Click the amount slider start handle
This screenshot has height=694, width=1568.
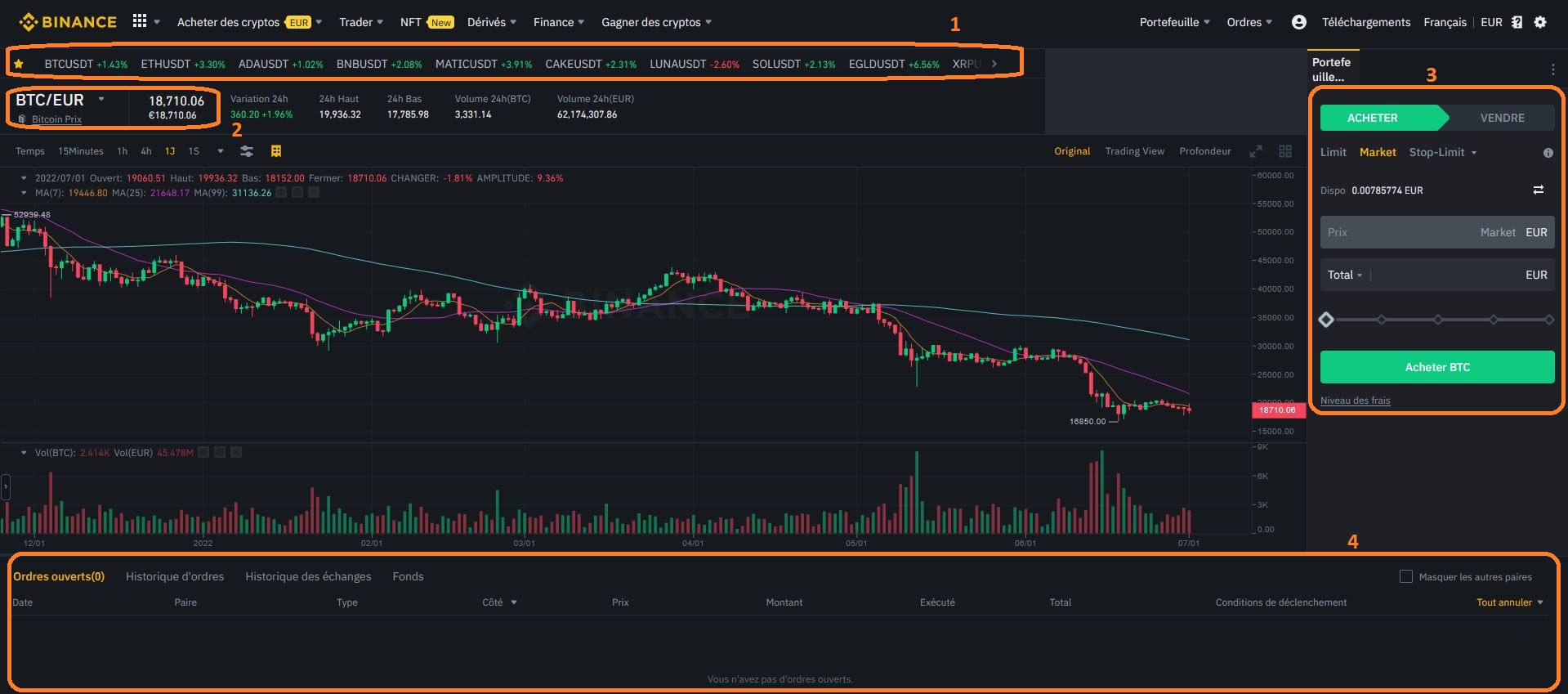(1326, 320)
